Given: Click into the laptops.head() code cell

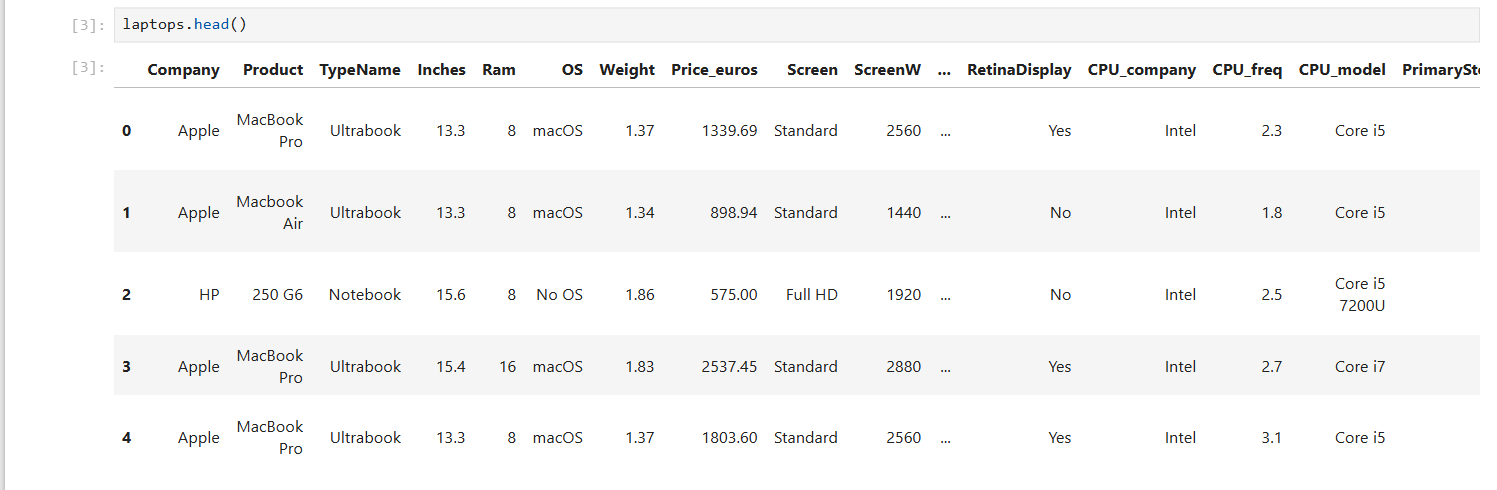Looking at the screenshot, I should (700, 24).
